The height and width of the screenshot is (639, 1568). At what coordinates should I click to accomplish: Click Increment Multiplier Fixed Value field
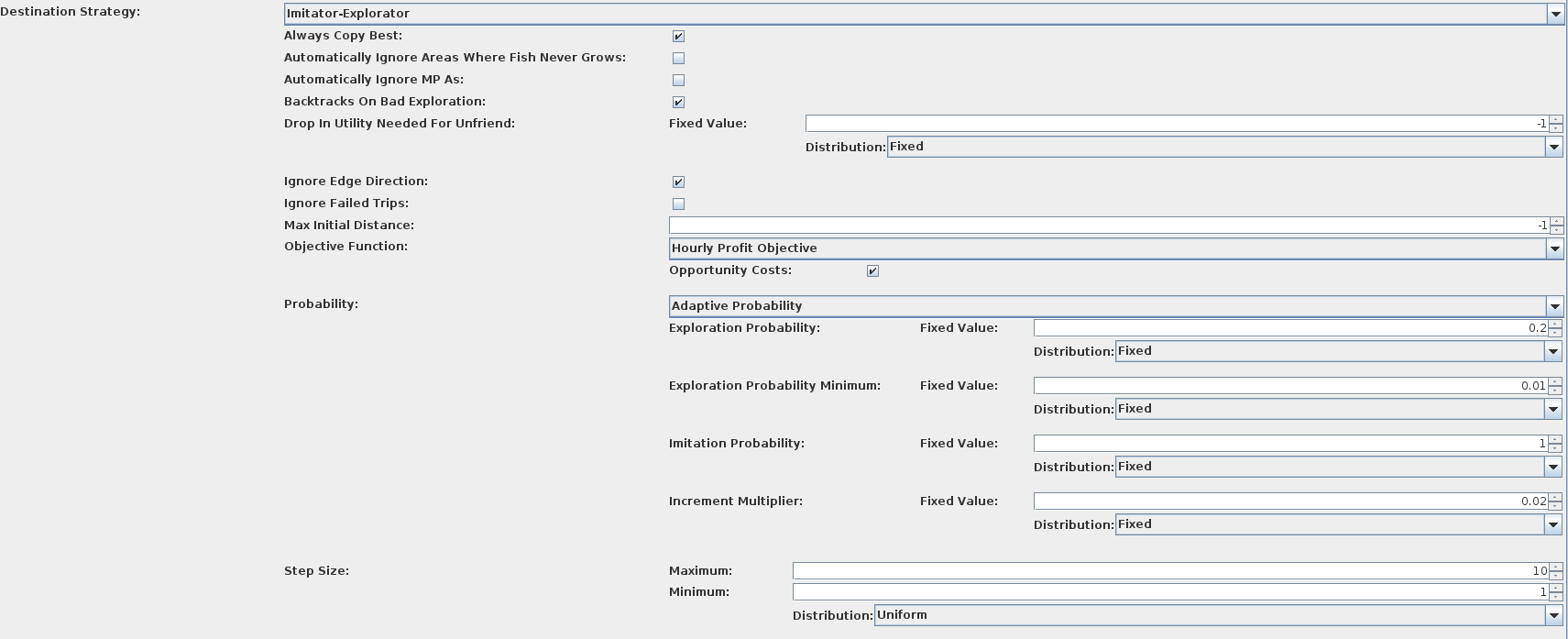coord(1291,501)
